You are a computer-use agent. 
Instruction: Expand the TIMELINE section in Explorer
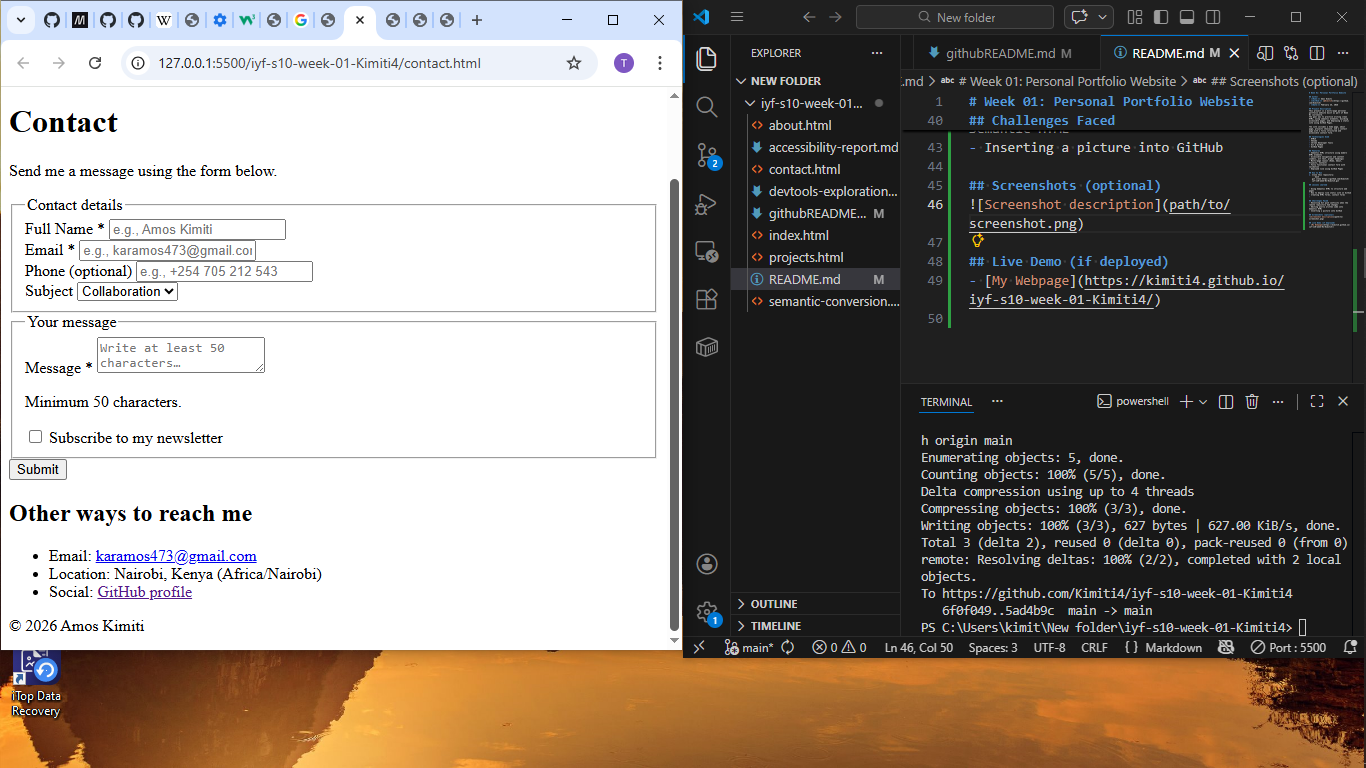(x=775, y=626)
